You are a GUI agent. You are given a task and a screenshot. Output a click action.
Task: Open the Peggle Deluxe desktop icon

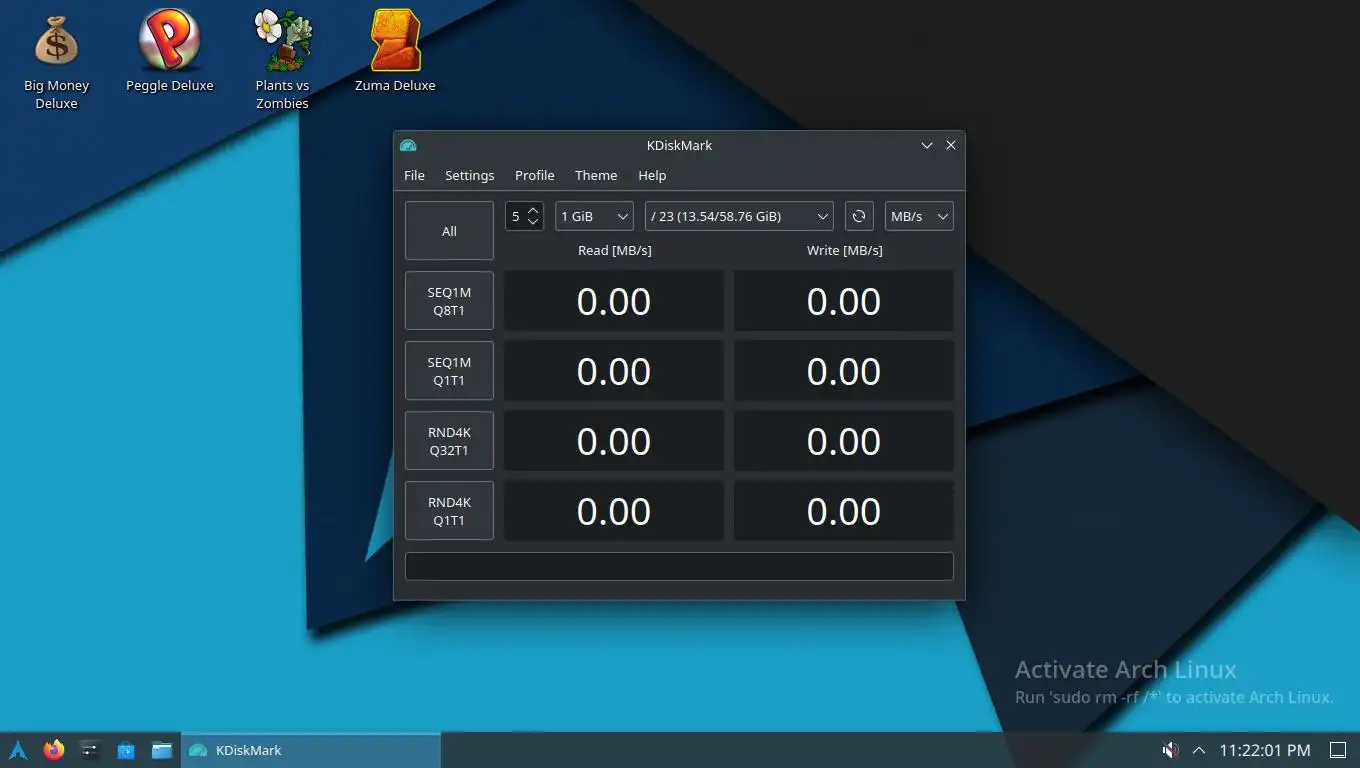(169, 52)
